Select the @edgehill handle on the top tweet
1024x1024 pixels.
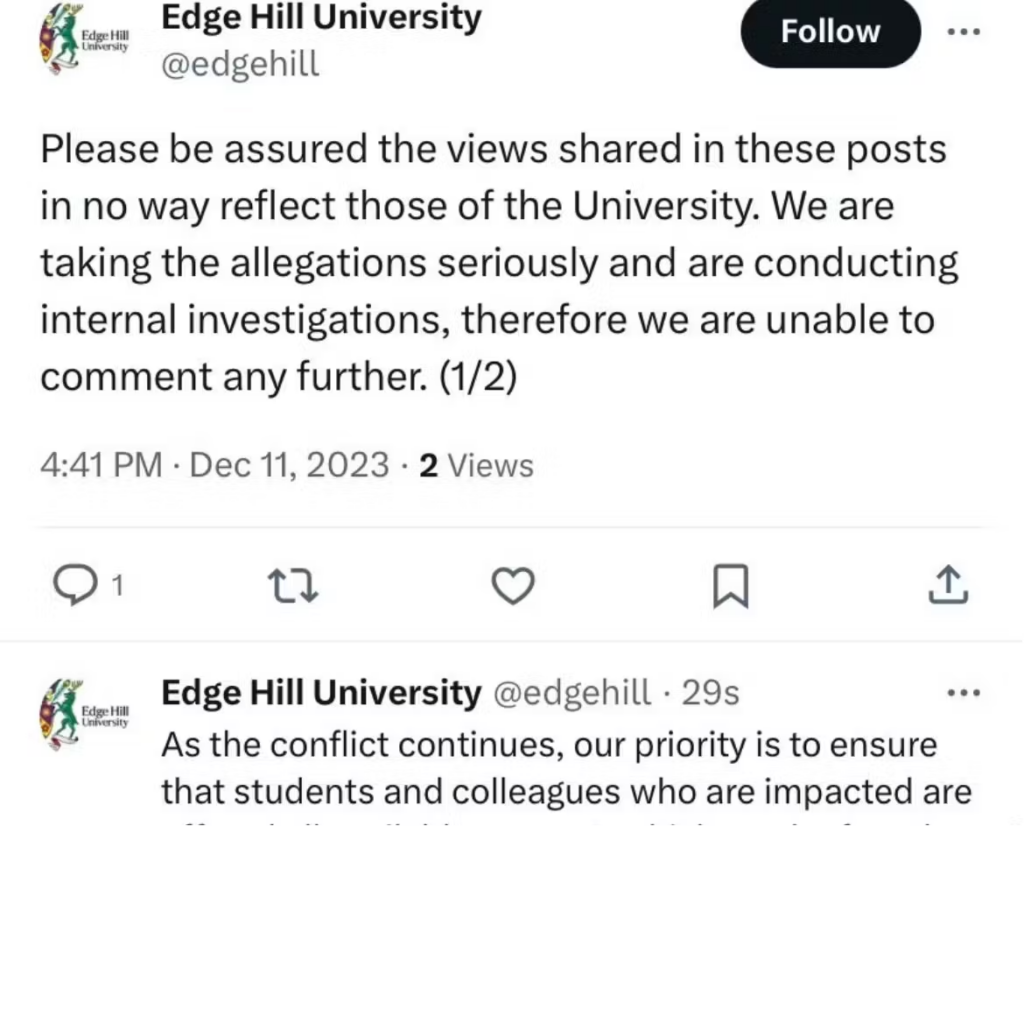point(240,64)
